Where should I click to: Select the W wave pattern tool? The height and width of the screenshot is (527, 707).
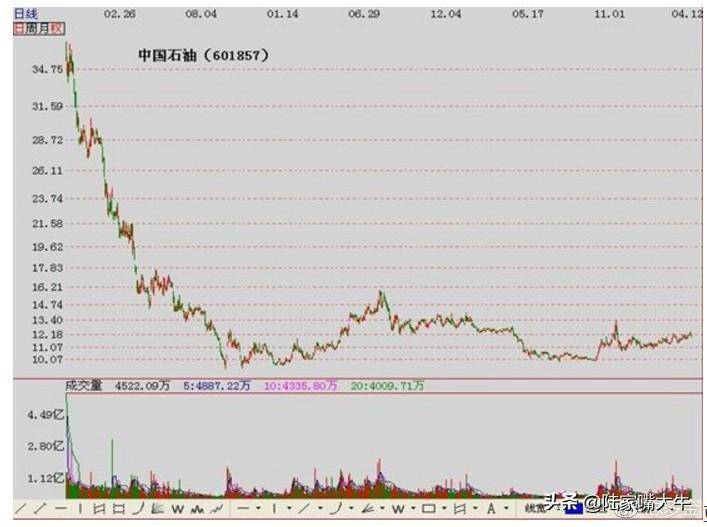click(178, 509)
